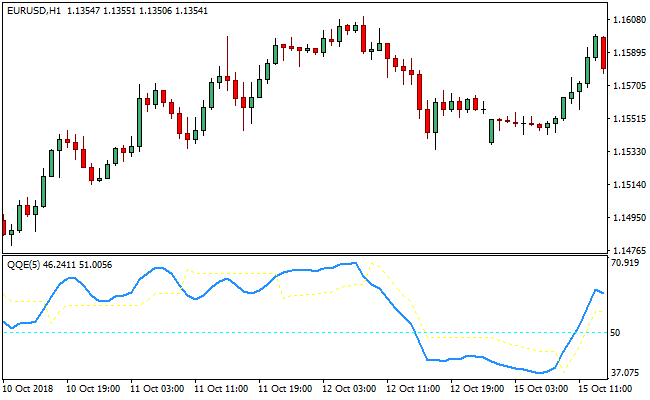This screenshot has height=400, width=650.
Task: Click price label 1.15515
Action: pyautogui.click(x=629, y=119)
